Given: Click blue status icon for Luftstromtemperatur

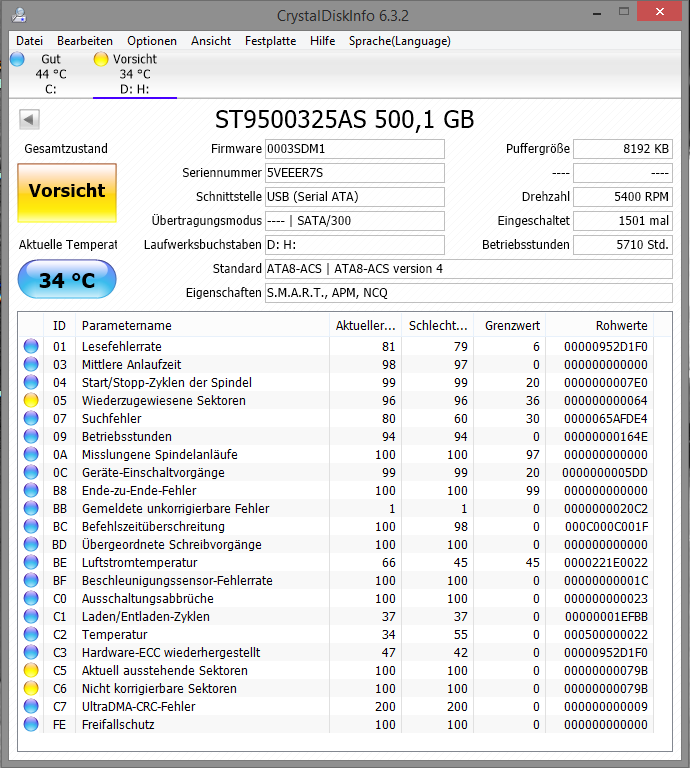Looking at the screenshot, I should click(x=31, y=562).
